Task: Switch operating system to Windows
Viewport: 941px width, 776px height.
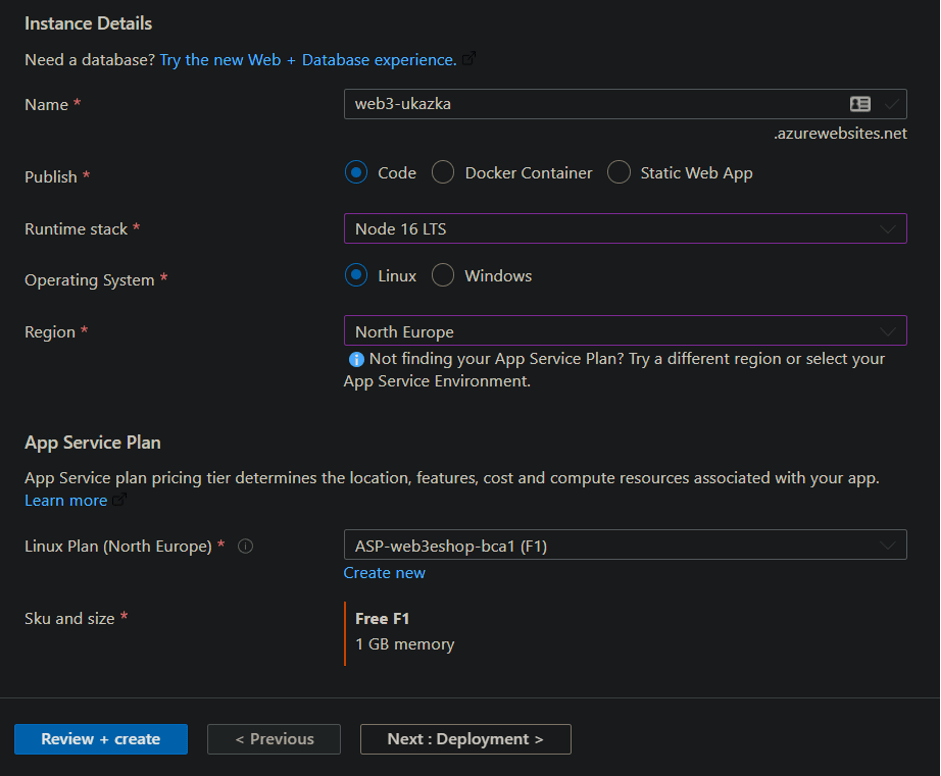Action: pyautogui.click(x=443, y=276)
